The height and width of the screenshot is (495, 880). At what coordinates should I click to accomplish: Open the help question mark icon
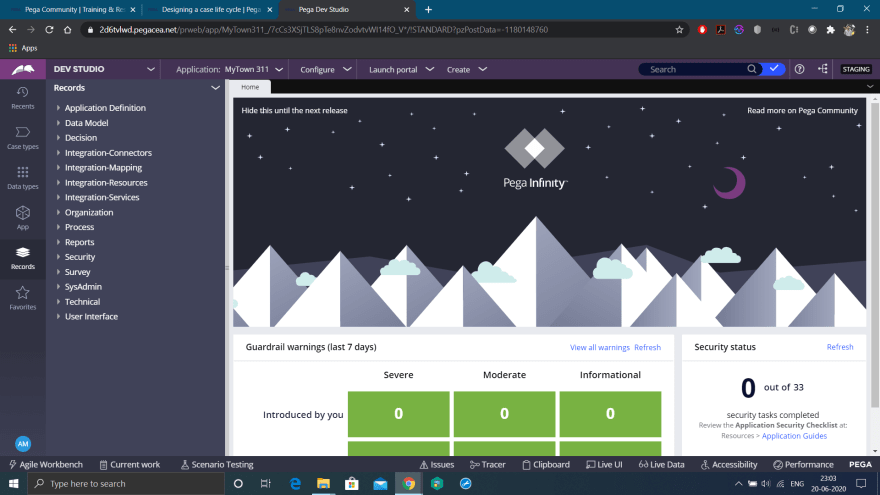[x=799, y=69]
